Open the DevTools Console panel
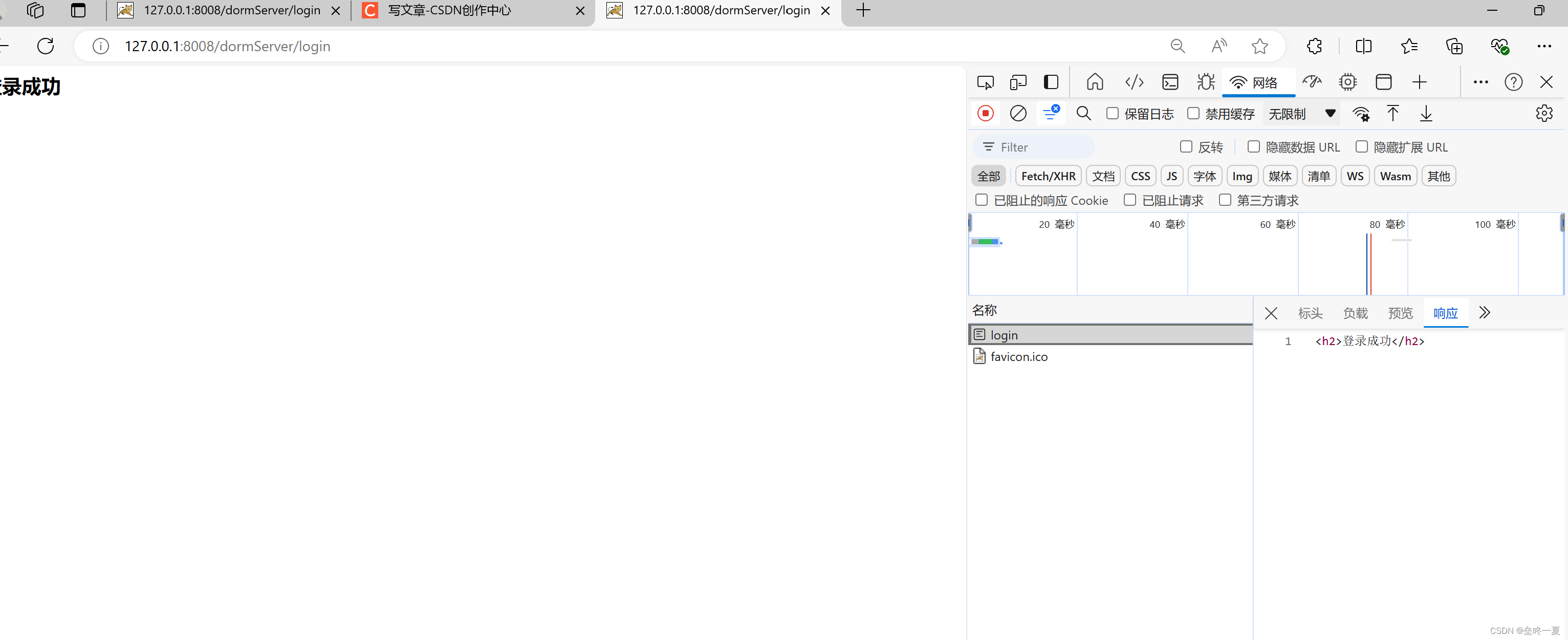The width and height of the screenshot is (1568, 640). 1170,82
